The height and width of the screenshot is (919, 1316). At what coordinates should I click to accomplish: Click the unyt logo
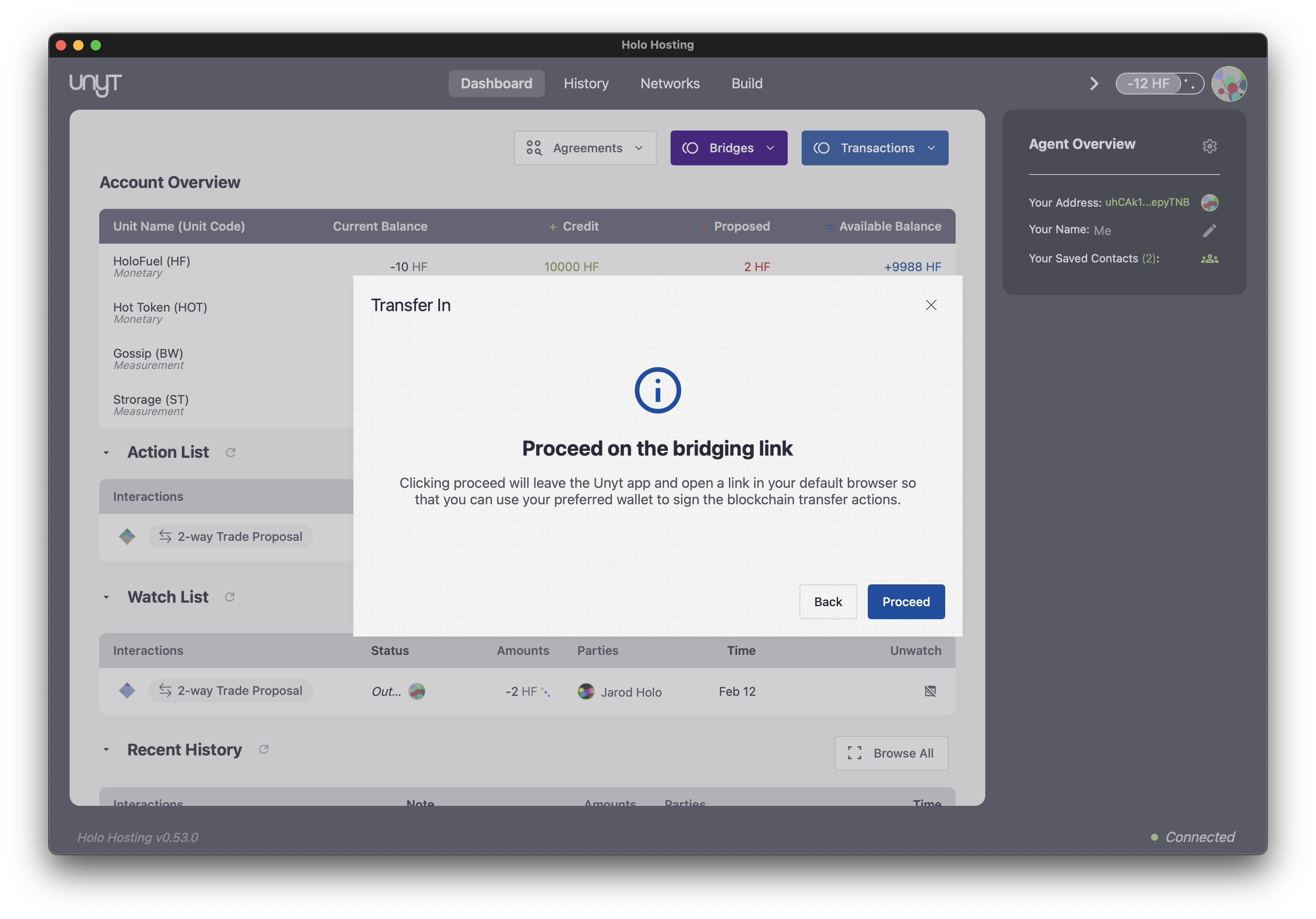click(x=95, y=84)
